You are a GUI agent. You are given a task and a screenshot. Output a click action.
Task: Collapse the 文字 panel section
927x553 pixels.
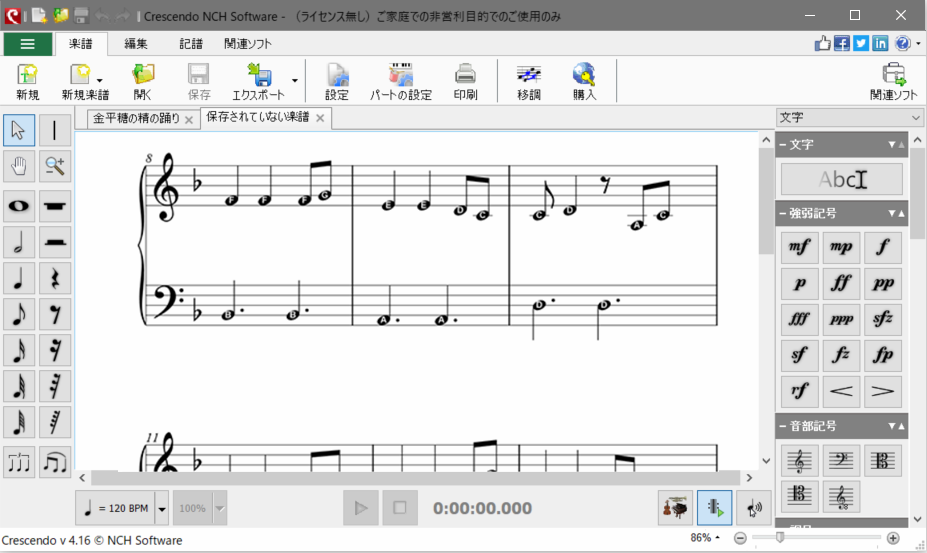[x=783, y=145]
